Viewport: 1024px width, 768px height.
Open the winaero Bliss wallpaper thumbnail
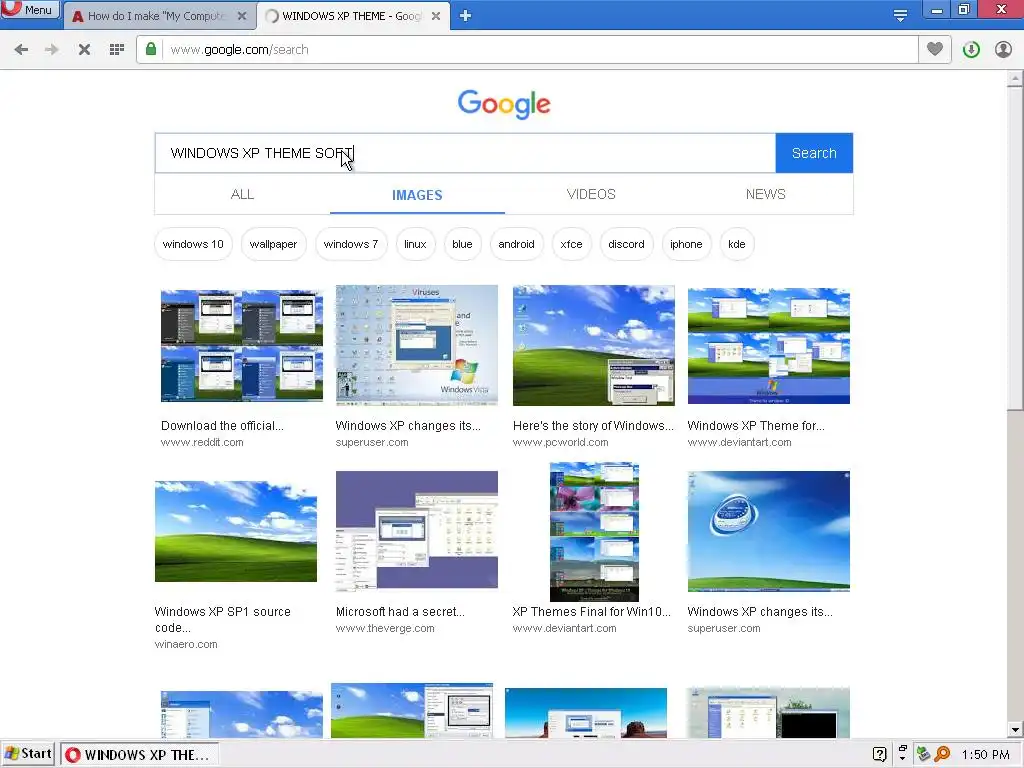point(236,532)
